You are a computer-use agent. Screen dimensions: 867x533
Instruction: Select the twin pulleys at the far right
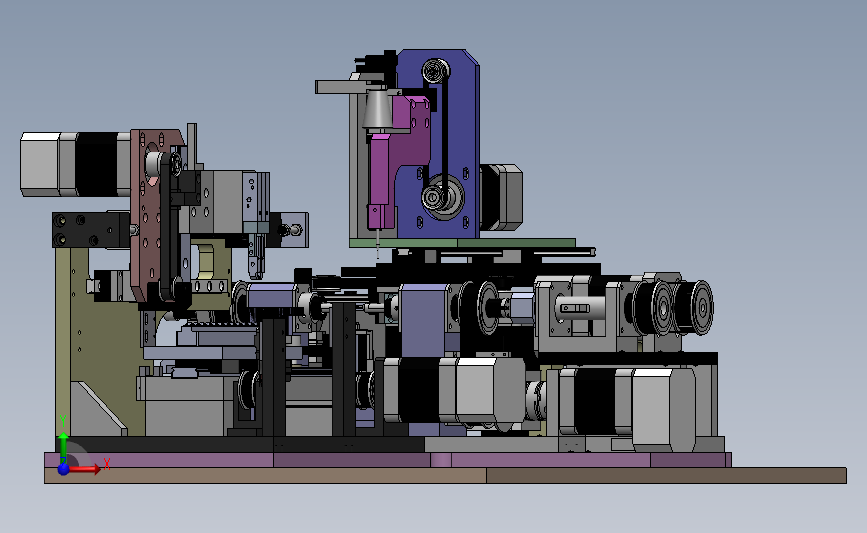[673, 308]
